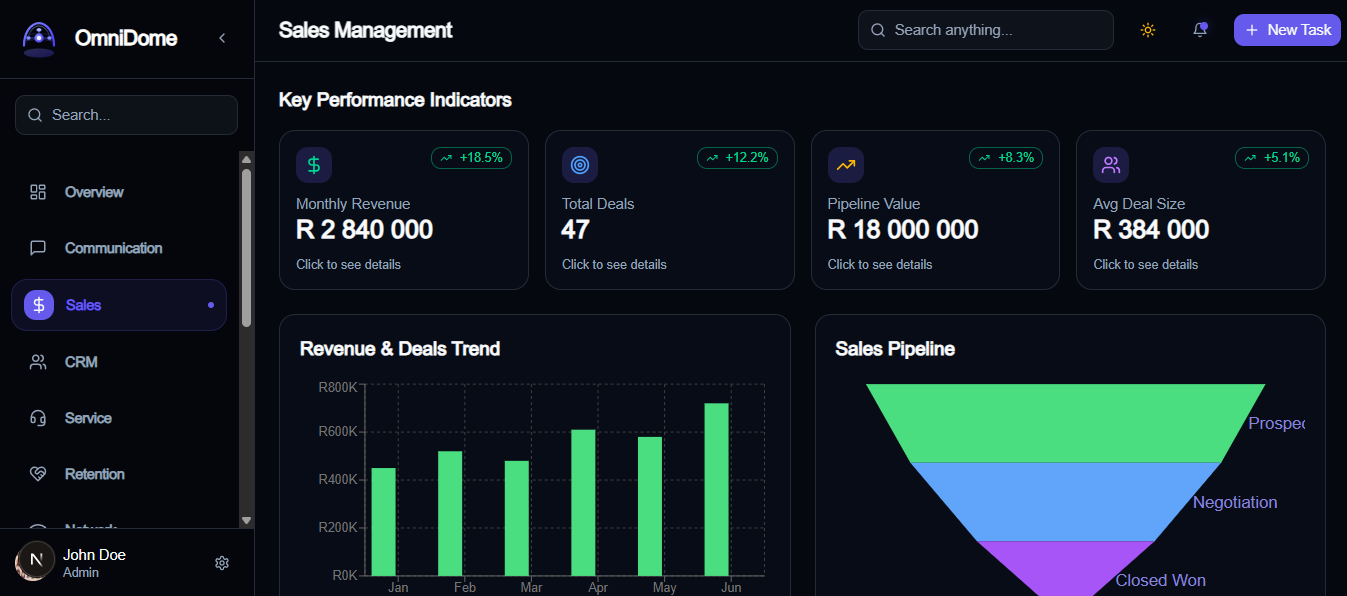Click the Avg Deal Size users icon
Viewport: 1347px width, 596px height.
tap(1111, 165)
